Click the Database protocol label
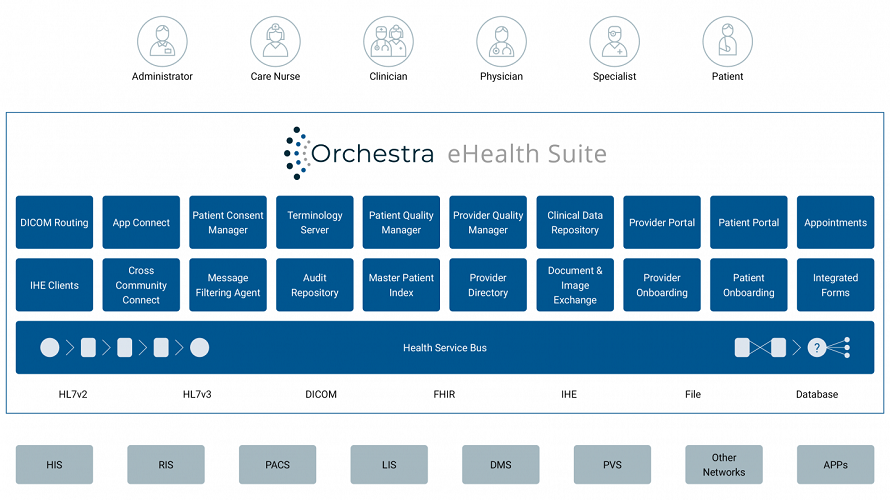890x500 pixels. click(817, 394)
